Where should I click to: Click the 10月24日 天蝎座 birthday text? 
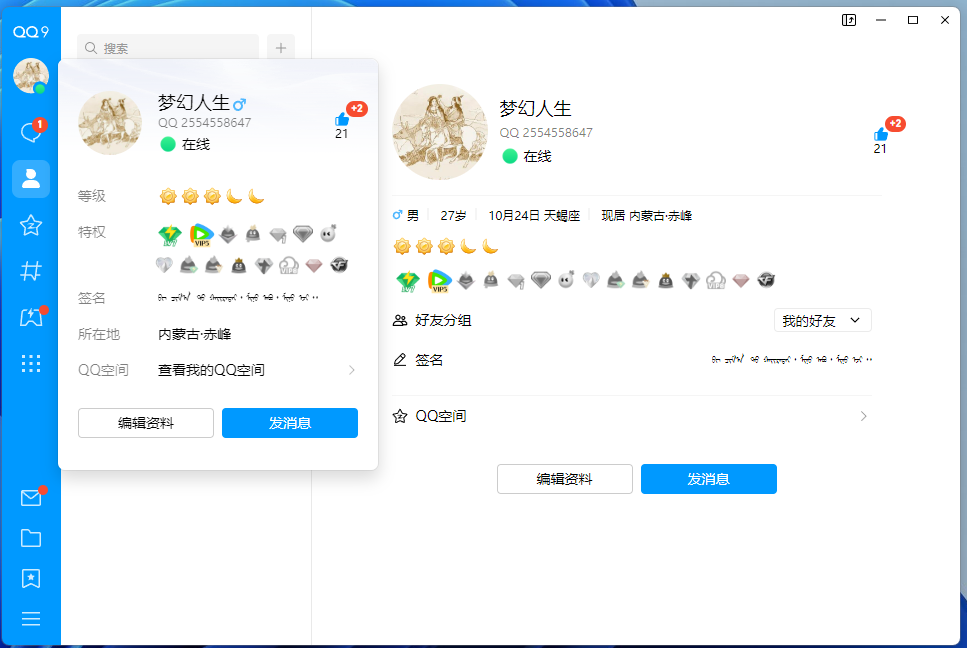pyautogui.click(x=534, y=216)
